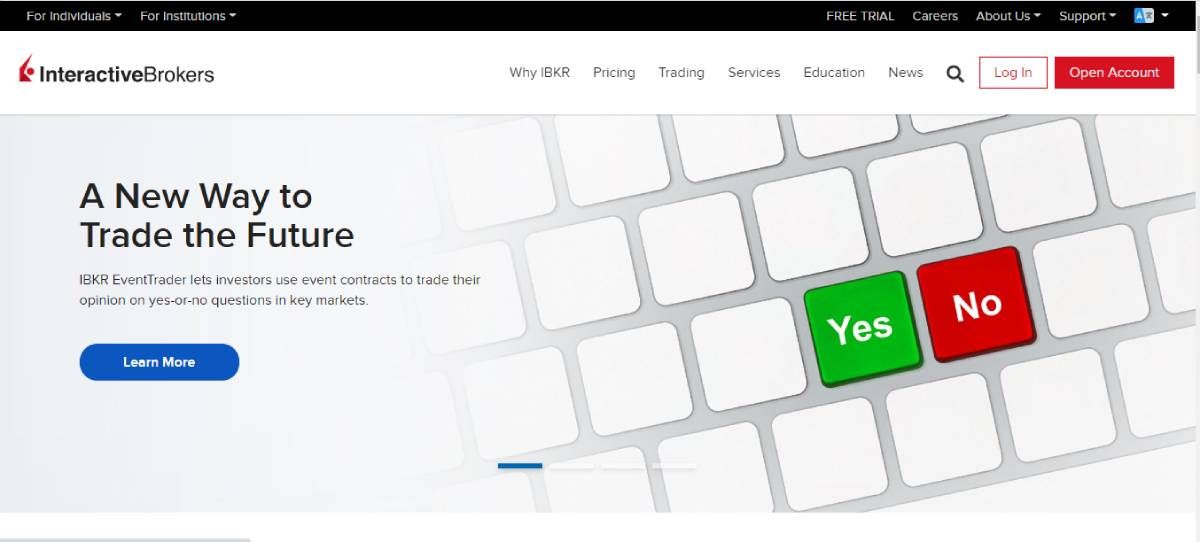Expand the For Individuals dropdown
The height and width of the screenshot is (542, 1200).
(x=74, y=16)
